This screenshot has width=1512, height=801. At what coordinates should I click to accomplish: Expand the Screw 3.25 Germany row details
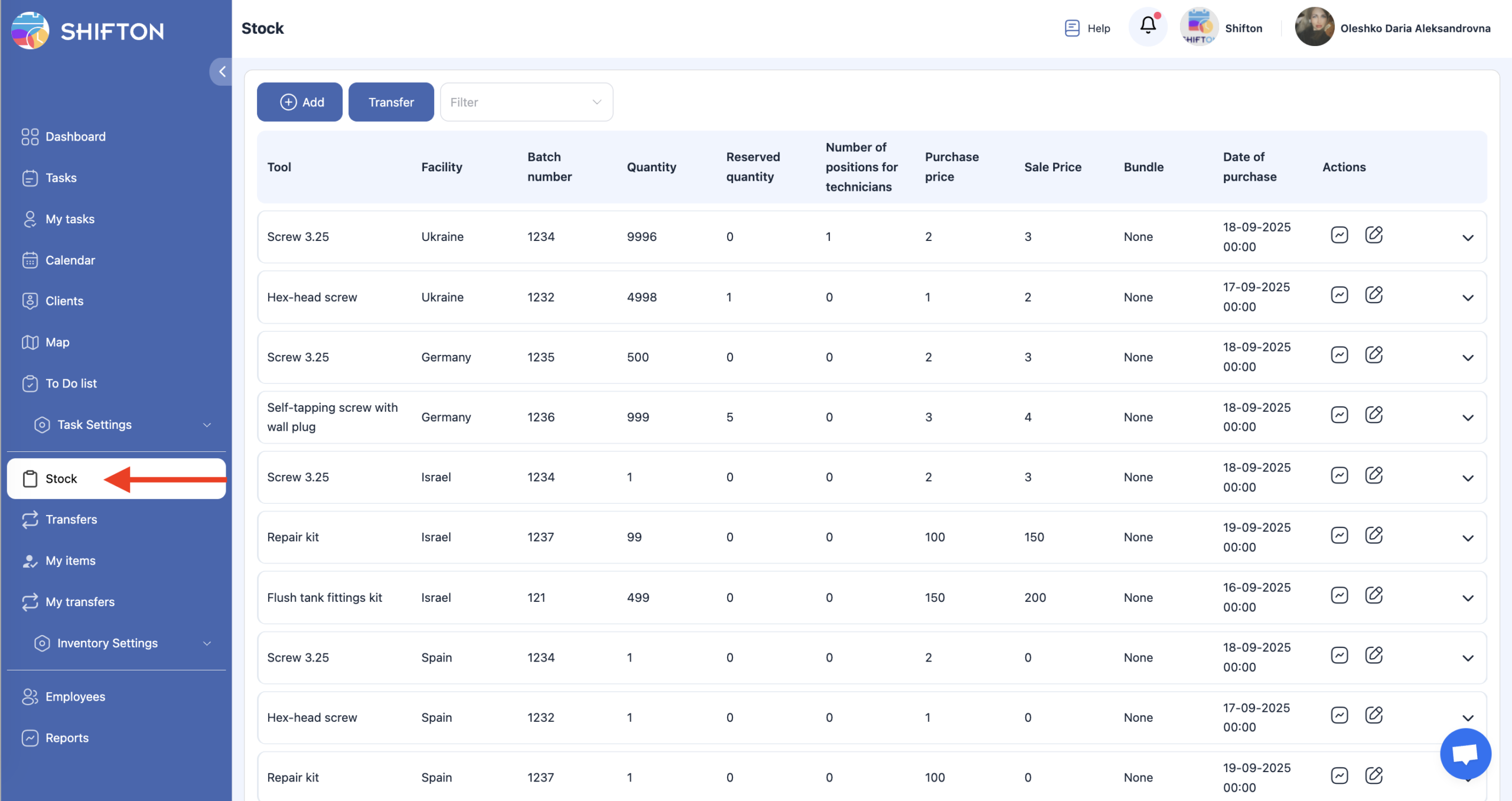[1468, 358]
